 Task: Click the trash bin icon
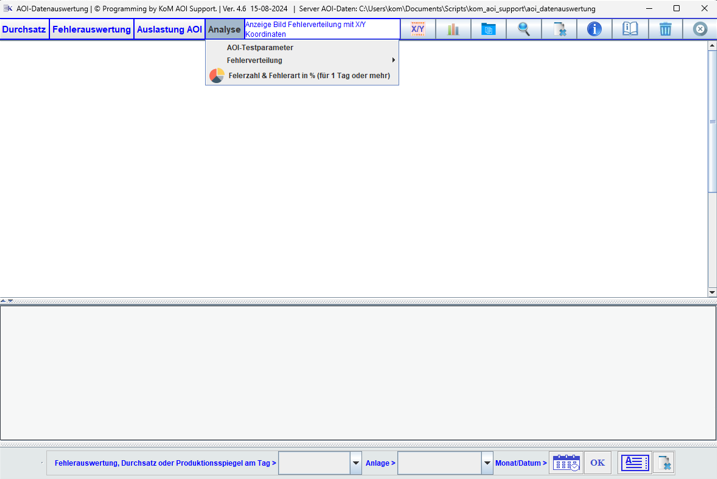(665, 29)
